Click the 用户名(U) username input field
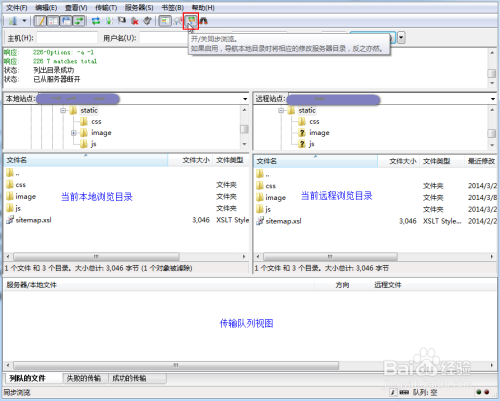500x401 pixels. click(165, 38)
